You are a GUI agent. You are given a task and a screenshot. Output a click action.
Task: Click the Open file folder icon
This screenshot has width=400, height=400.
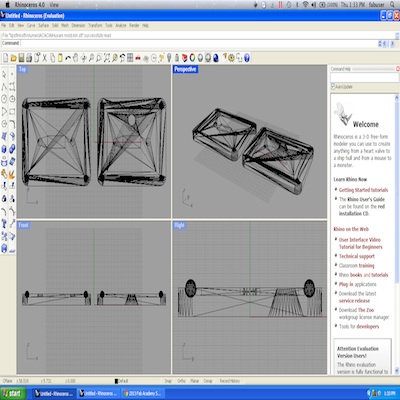click(x=13, y=58)
